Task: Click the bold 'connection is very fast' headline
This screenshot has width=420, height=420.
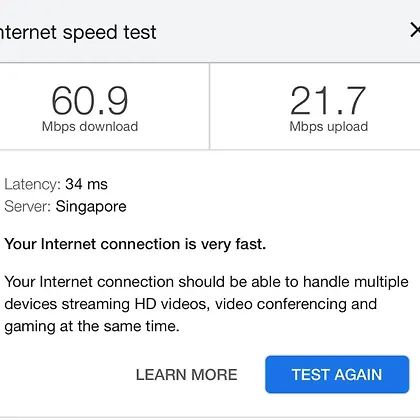Action: click(x=135, y=244)
